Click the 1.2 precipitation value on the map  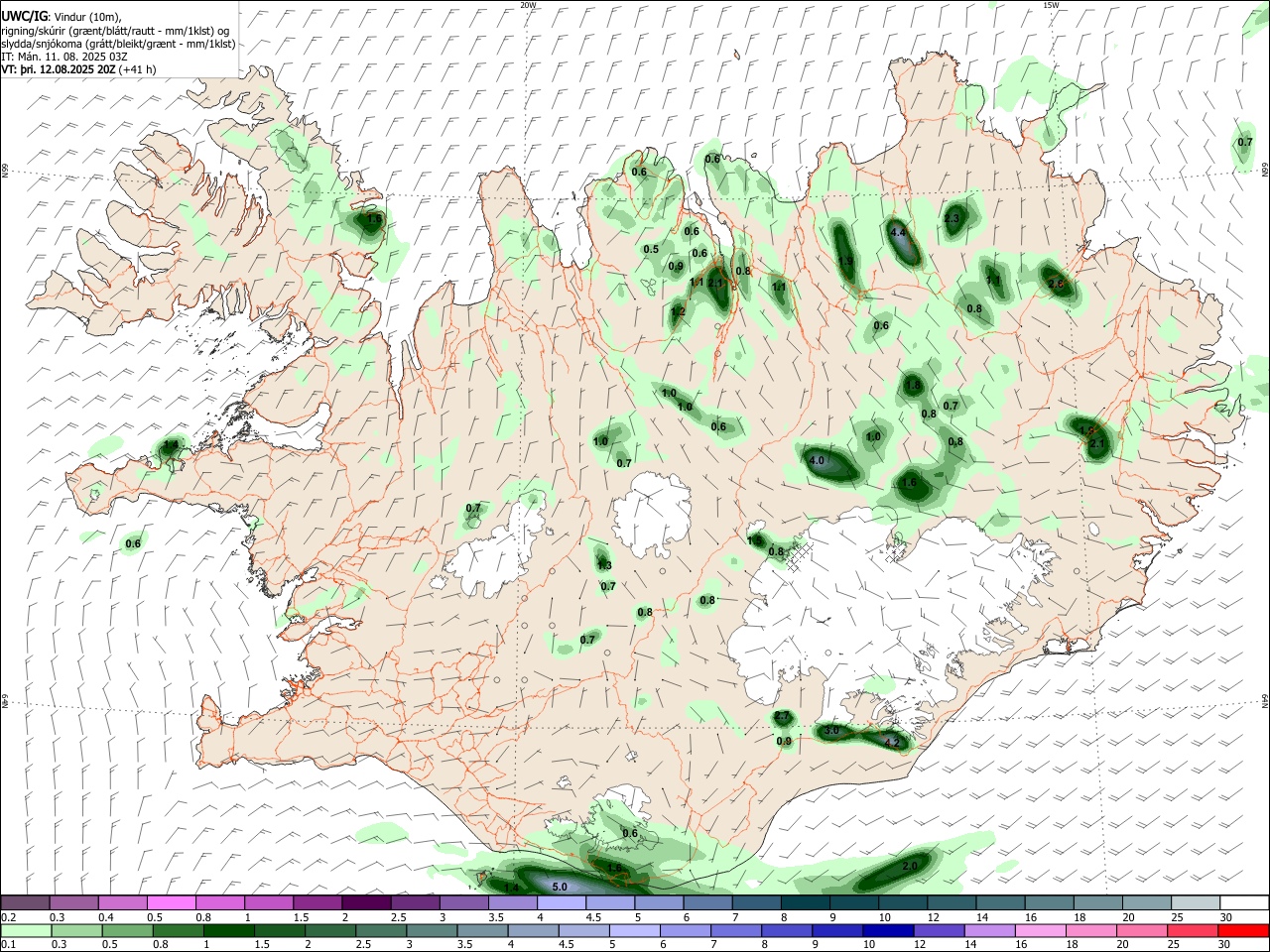(679, 311)
